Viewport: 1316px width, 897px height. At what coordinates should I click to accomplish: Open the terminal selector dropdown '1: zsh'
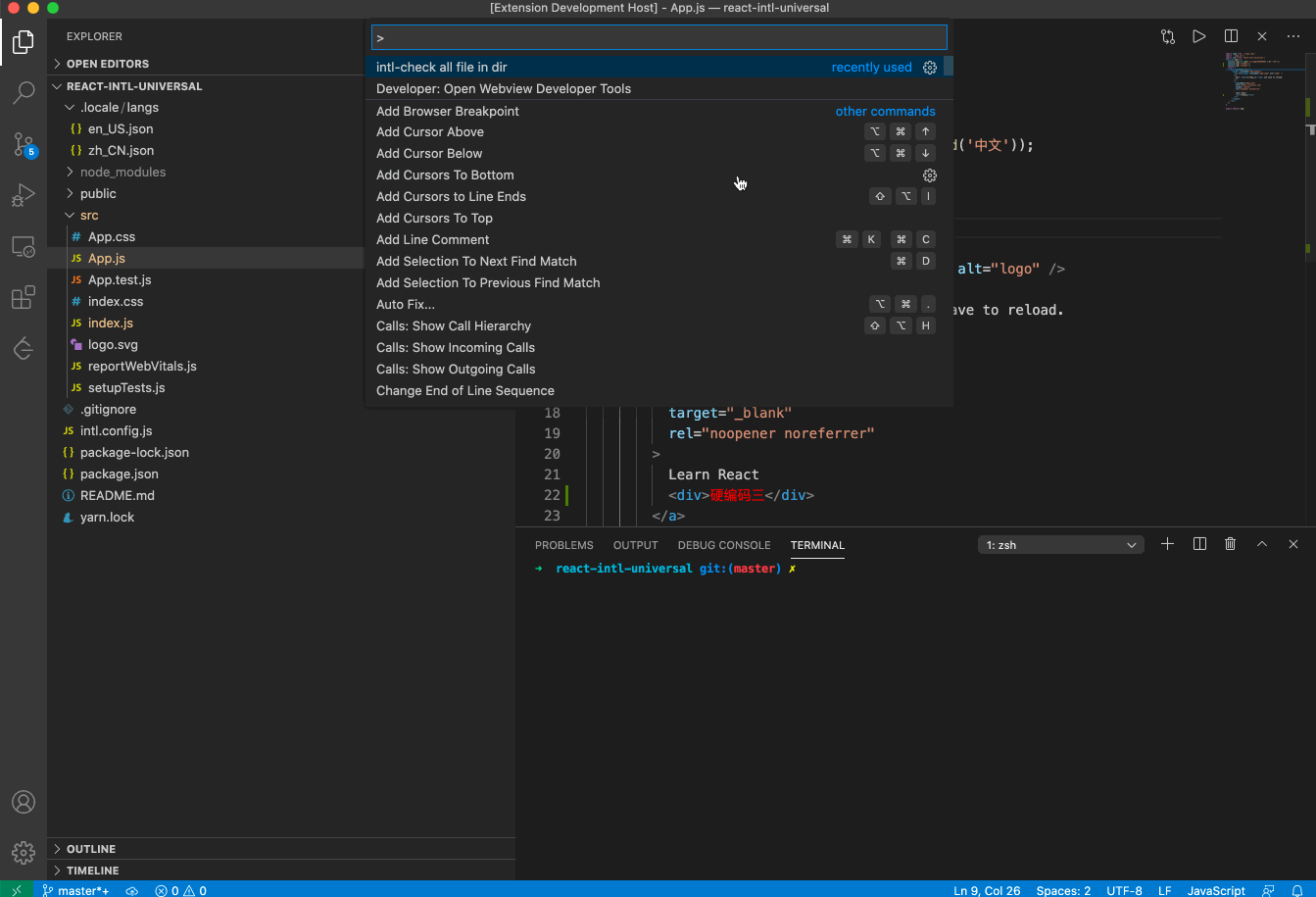point(1060,545)
